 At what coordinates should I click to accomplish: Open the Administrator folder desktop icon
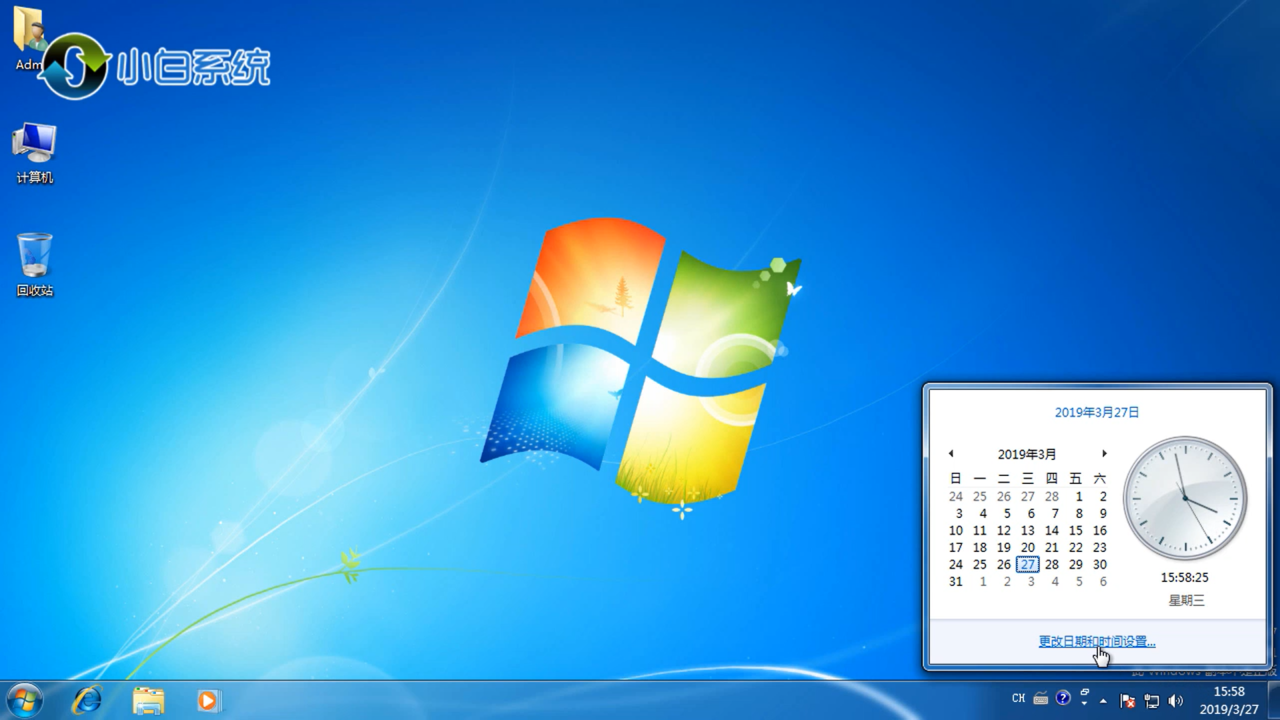pos(30,40)
